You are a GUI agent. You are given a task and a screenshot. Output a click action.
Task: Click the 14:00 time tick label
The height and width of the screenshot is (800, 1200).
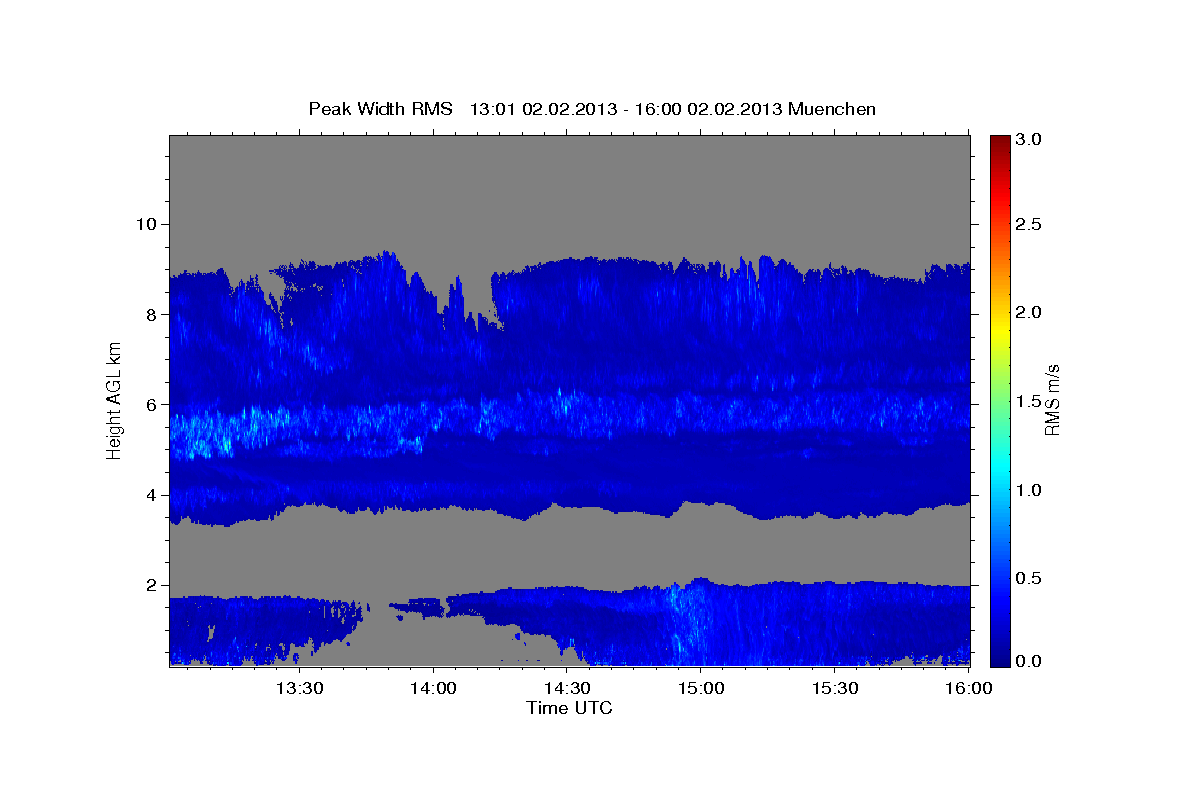tap(433, 688)
